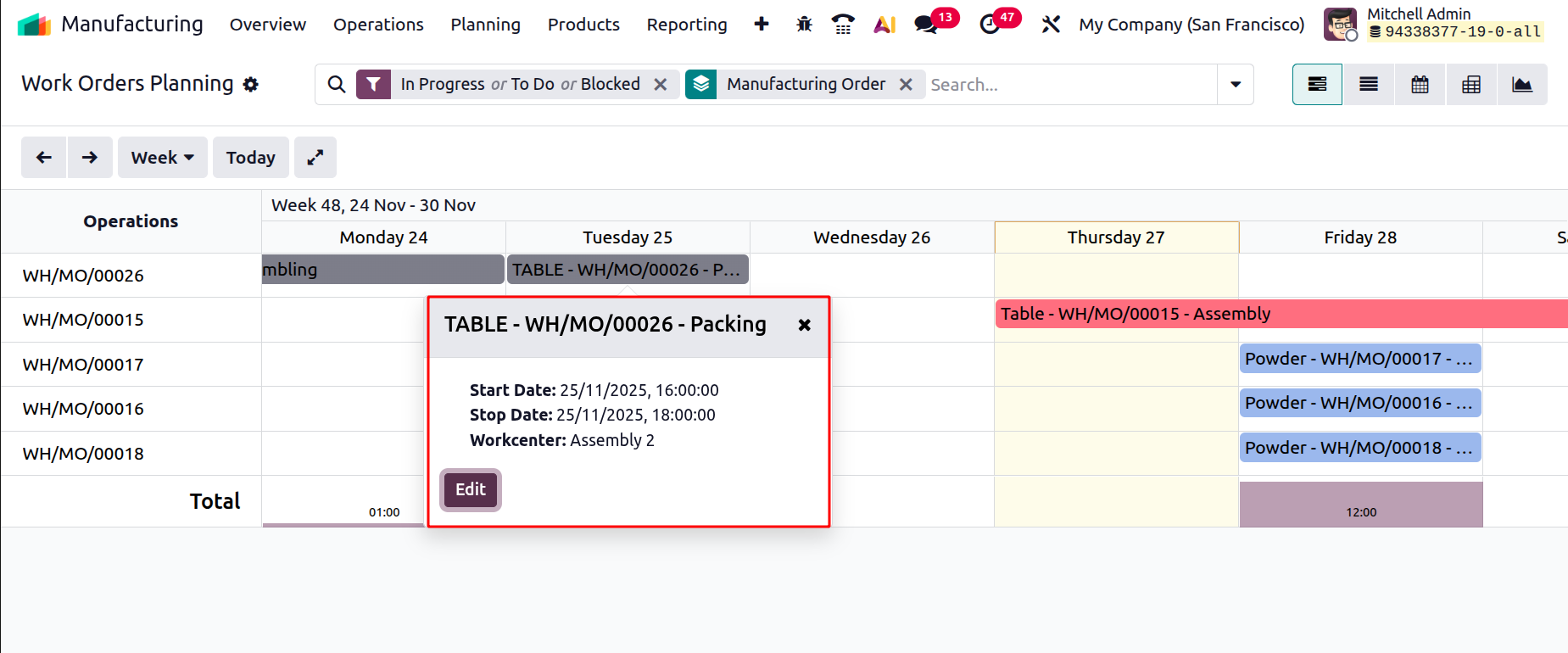The height and width of the screenshot is (653, 1568).
Task: Expand the Gantt chart to full screen
Action: pyautogui.click(x=315, y=158)
